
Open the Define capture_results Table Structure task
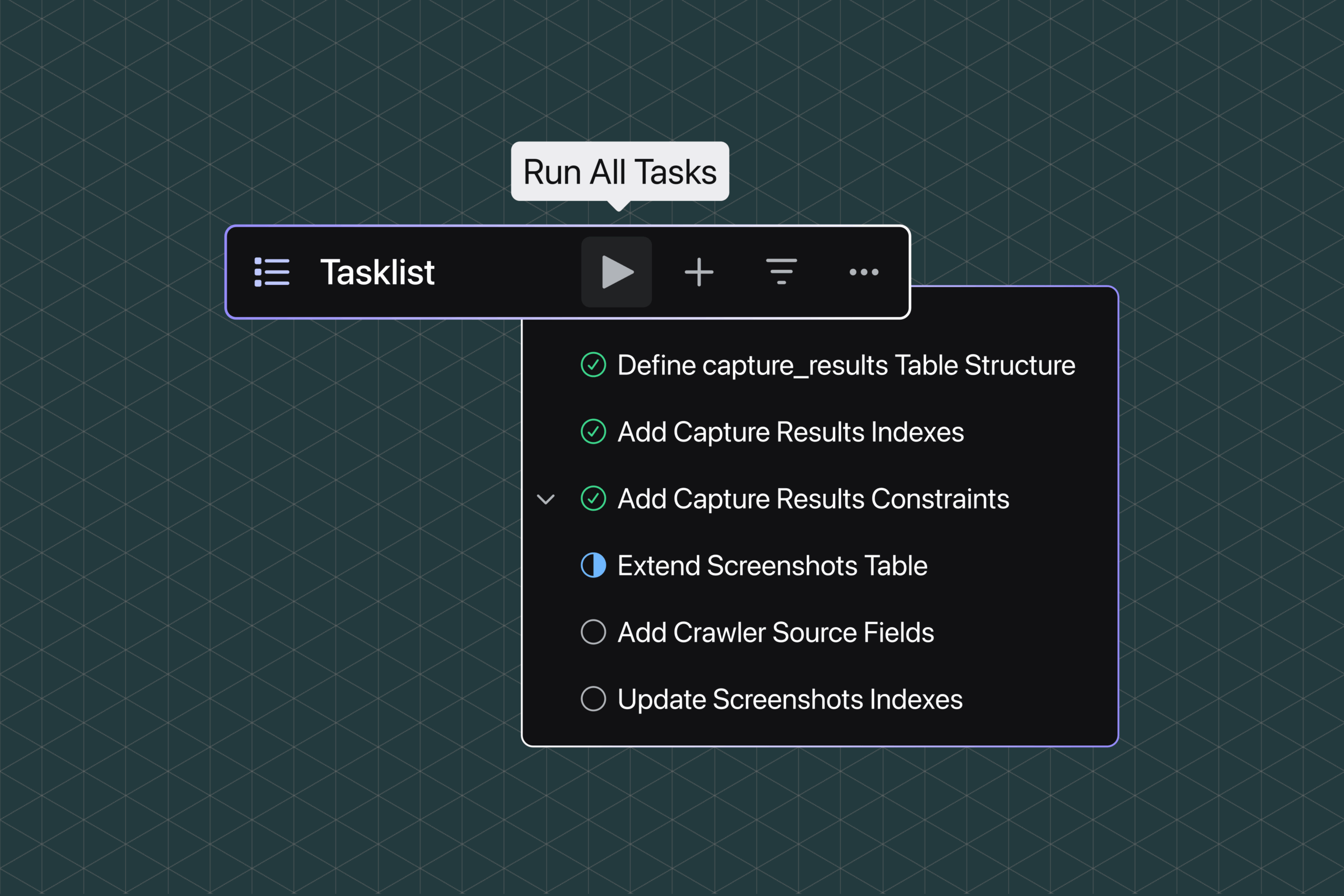coord(846,366)
